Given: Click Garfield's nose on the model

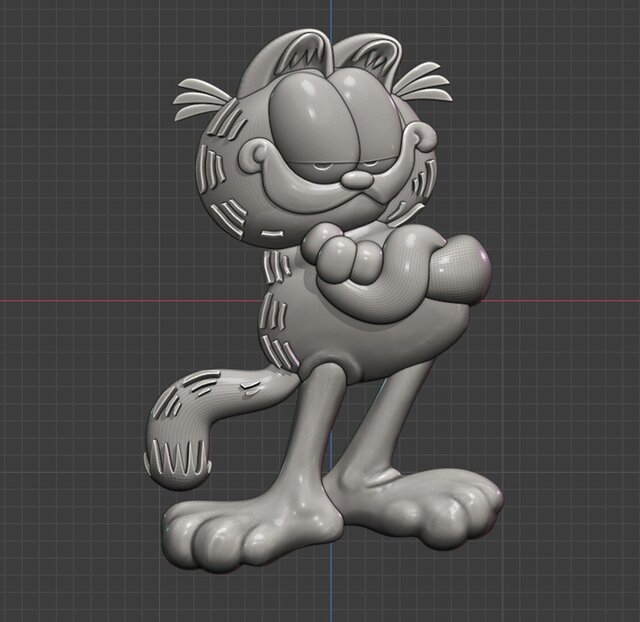Looking at the screenshot, I should tap(357, 179).
